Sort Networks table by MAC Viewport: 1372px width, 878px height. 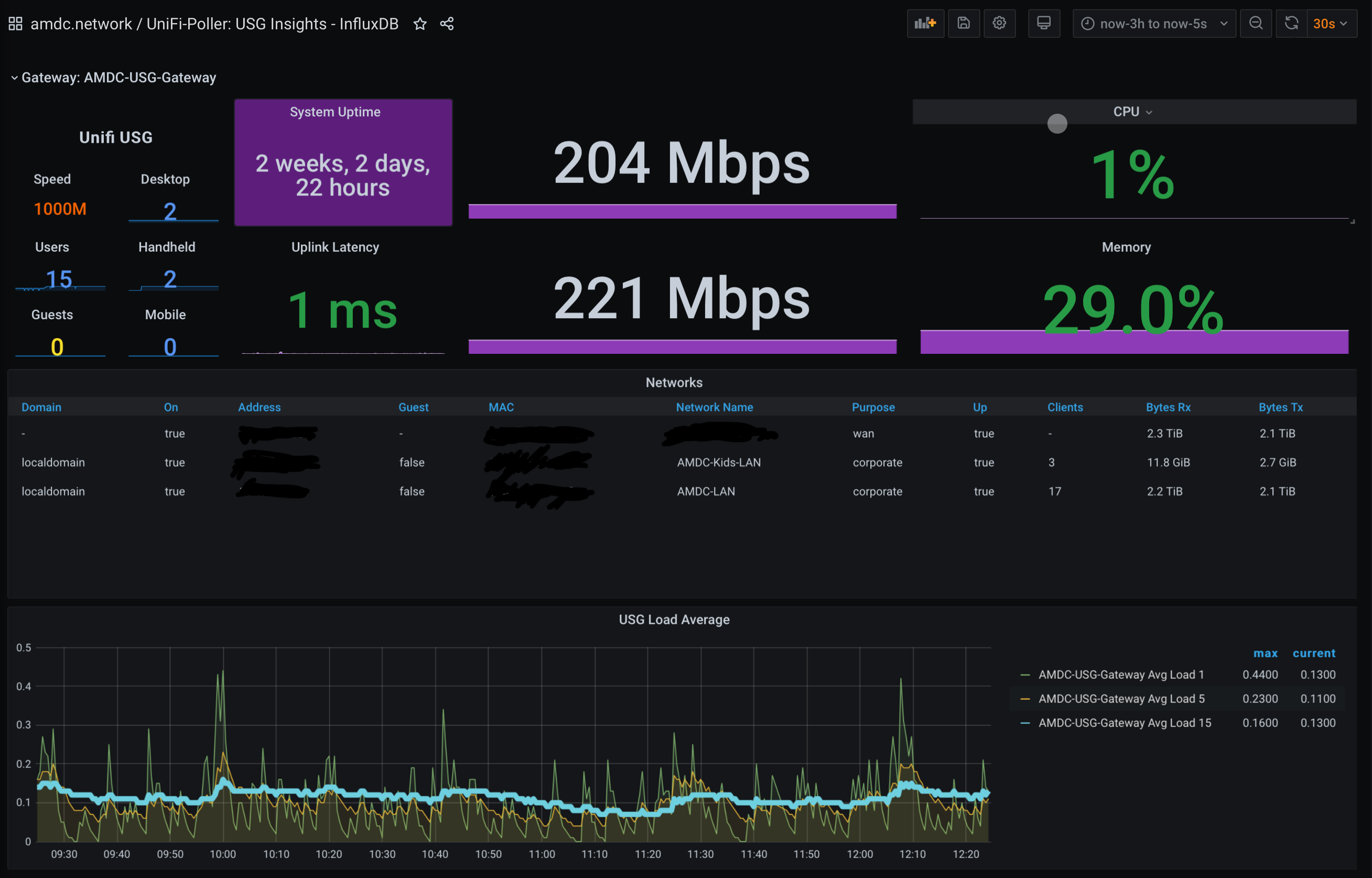pos(501,407)
